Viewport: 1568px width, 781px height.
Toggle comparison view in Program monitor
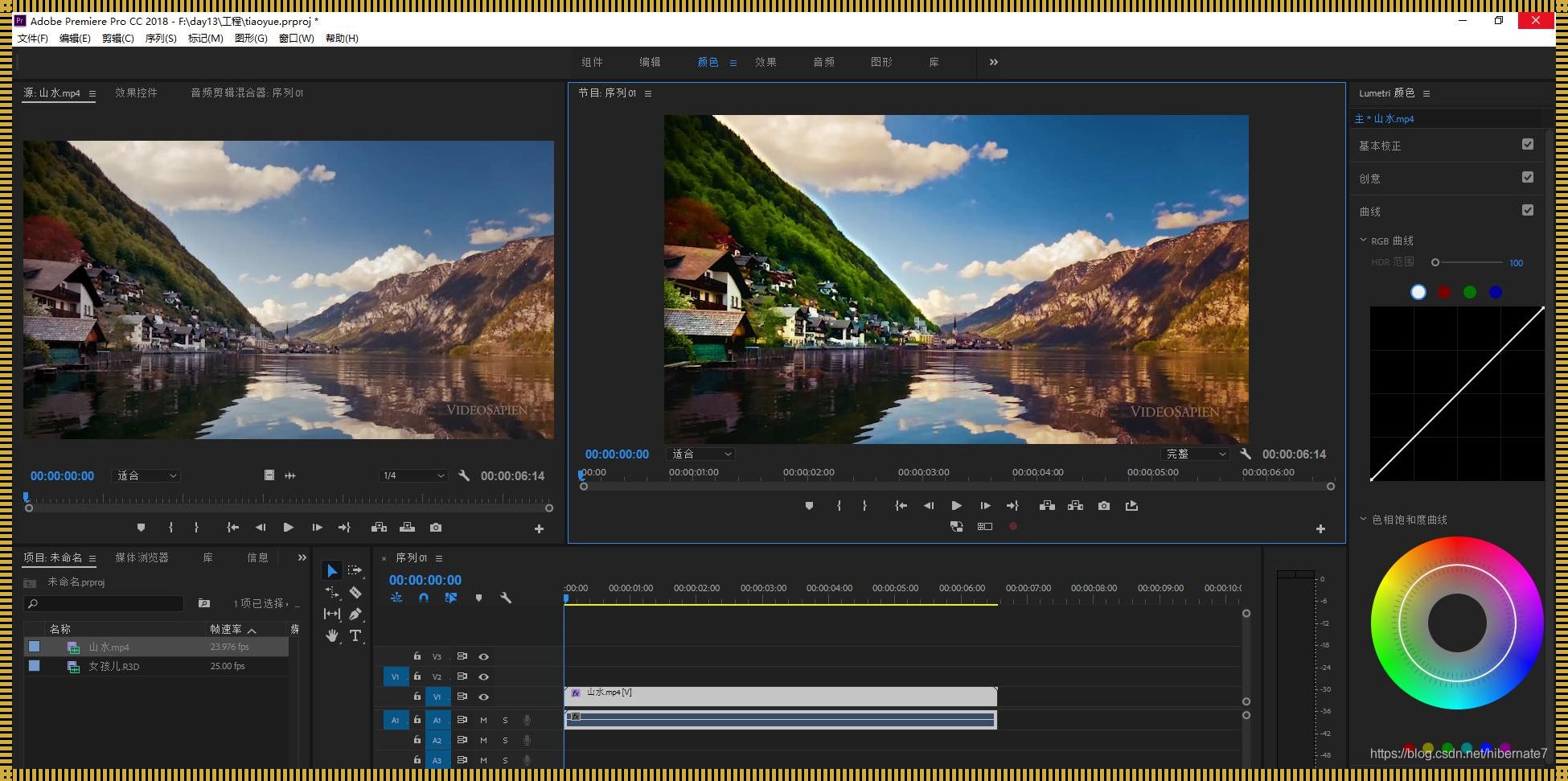point(985,527)
